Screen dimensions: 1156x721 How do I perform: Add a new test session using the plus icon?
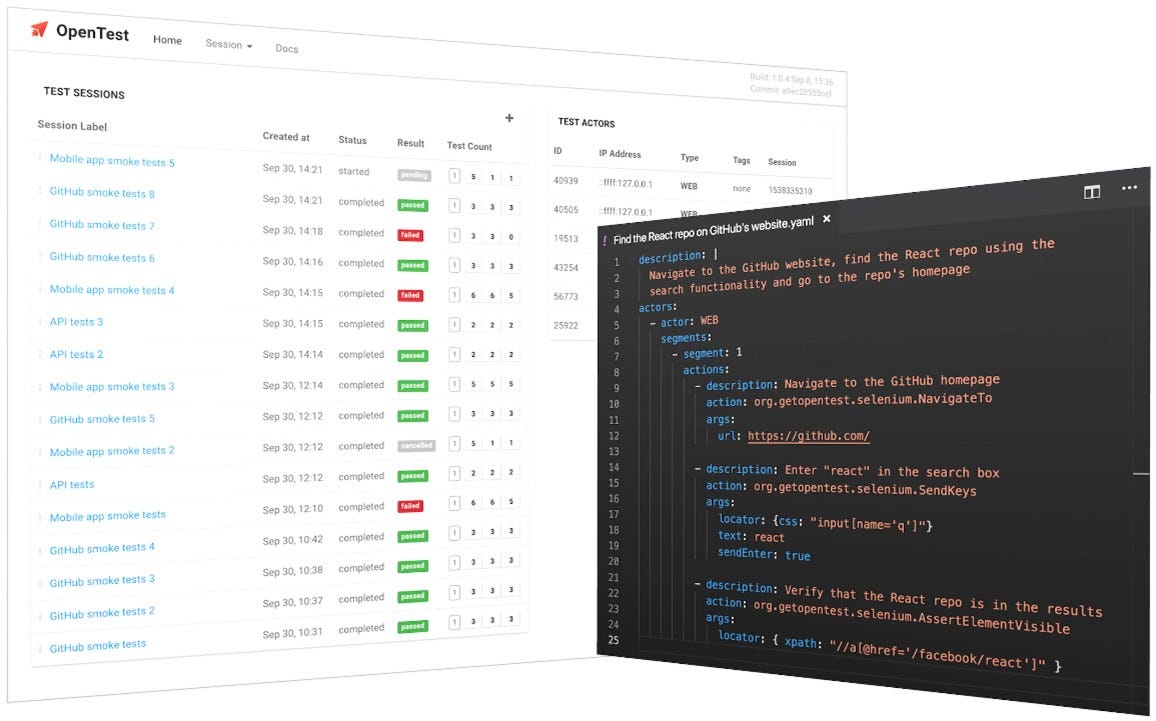[x=510, y=118]
